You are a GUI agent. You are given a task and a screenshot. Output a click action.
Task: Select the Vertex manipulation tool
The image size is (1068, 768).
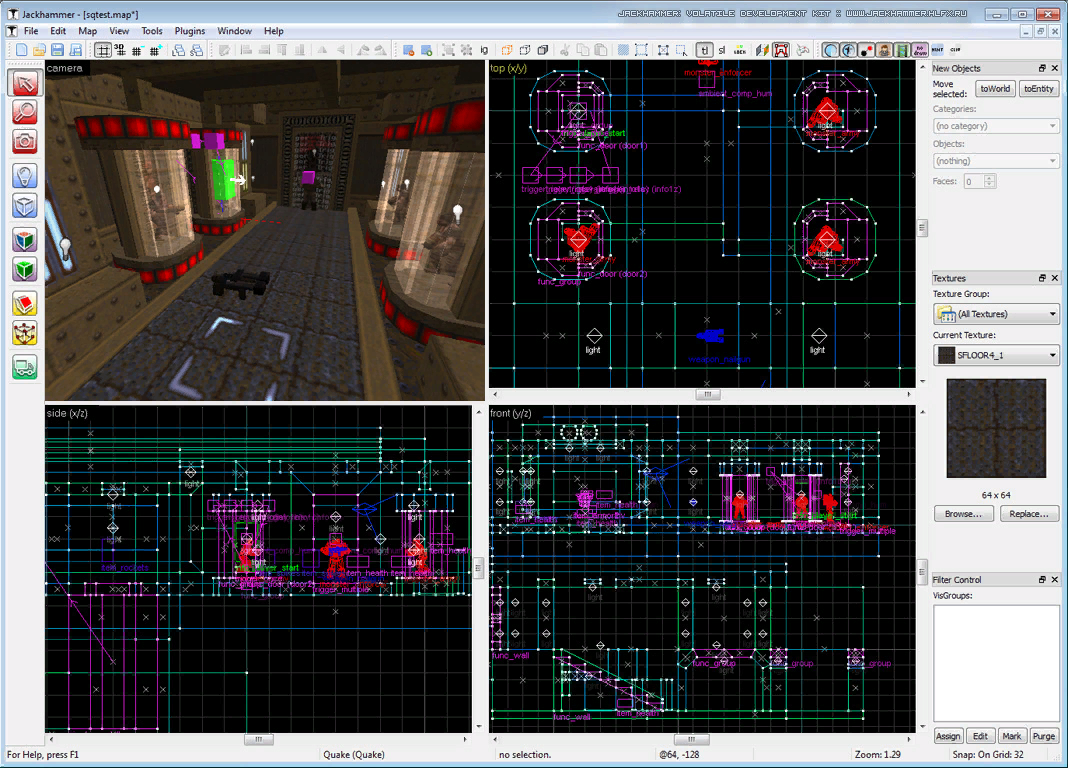point(25,333)
